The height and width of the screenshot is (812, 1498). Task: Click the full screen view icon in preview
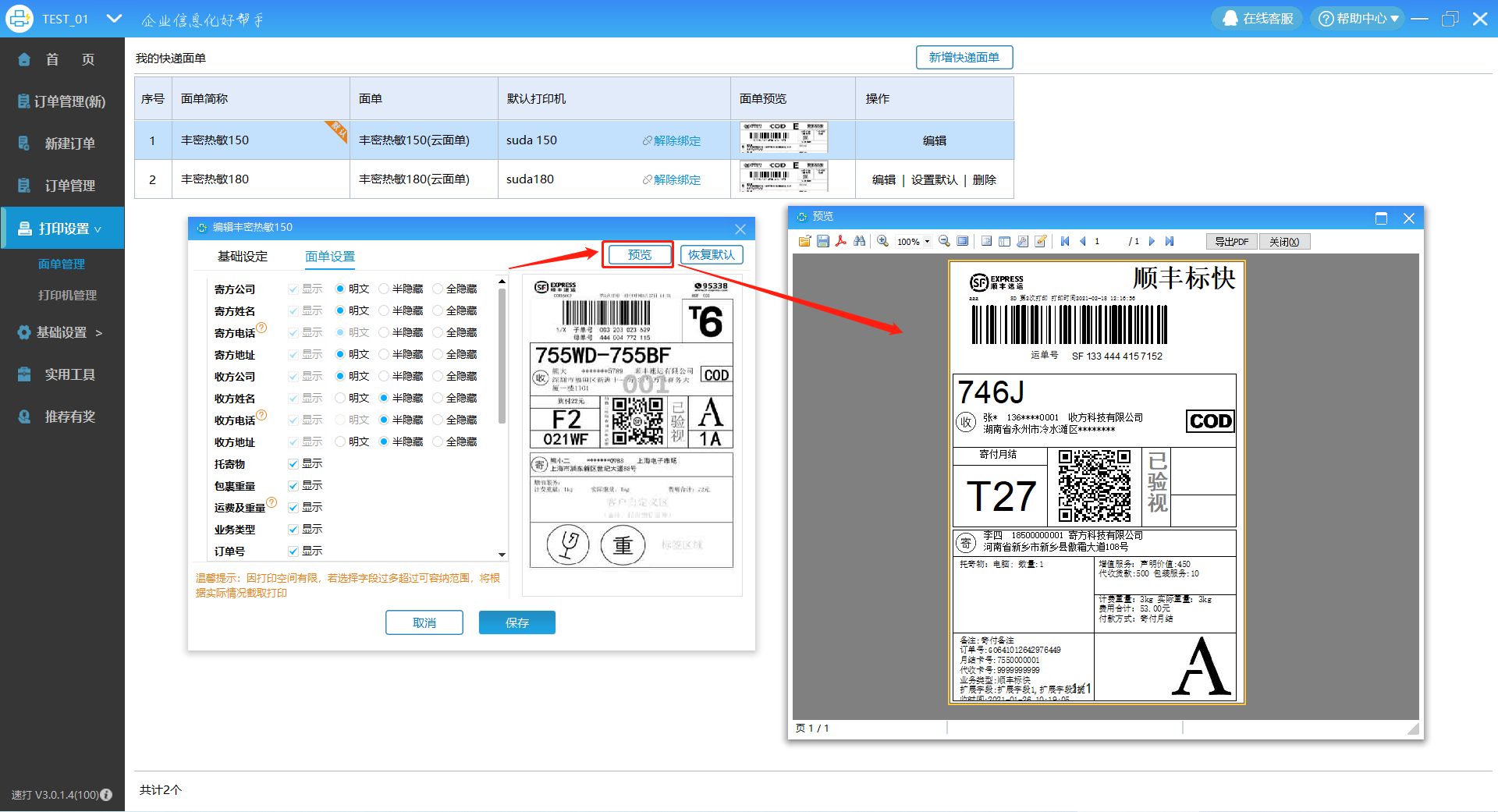(963, 241)
